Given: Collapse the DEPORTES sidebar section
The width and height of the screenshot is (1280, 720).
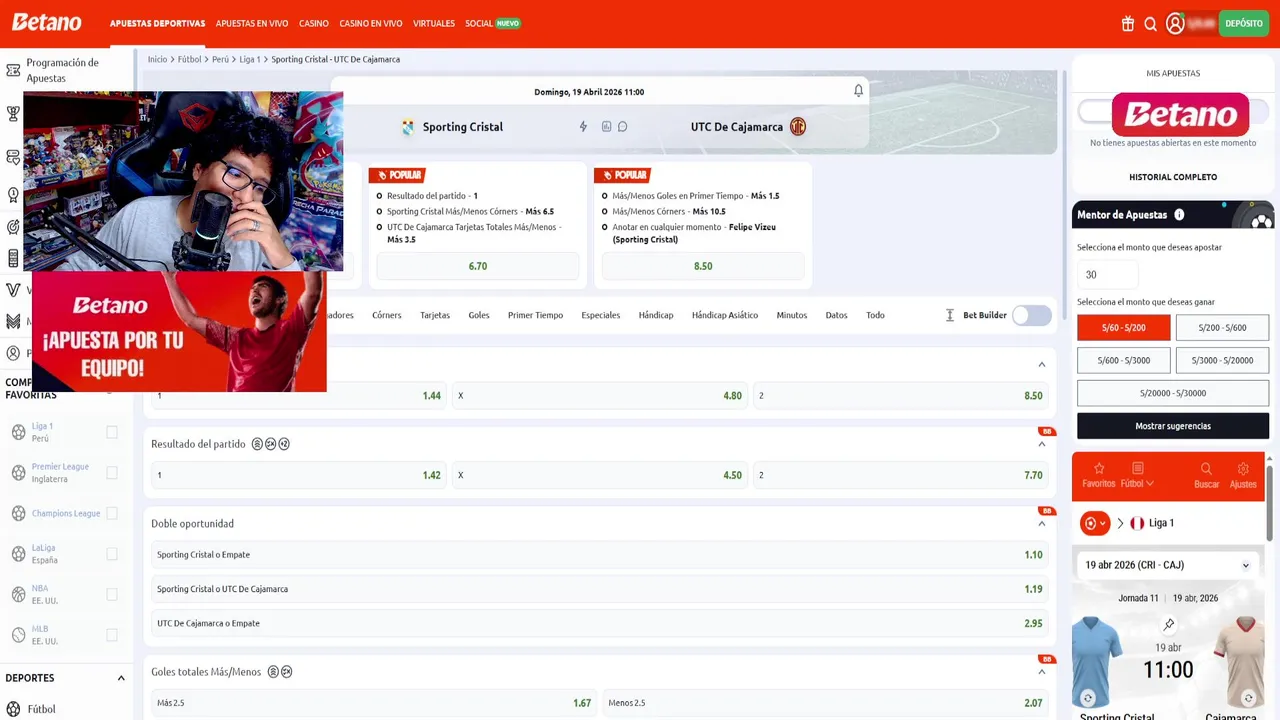Looking at the screenshot, I should pyautogui.click(x=121, y=678).
